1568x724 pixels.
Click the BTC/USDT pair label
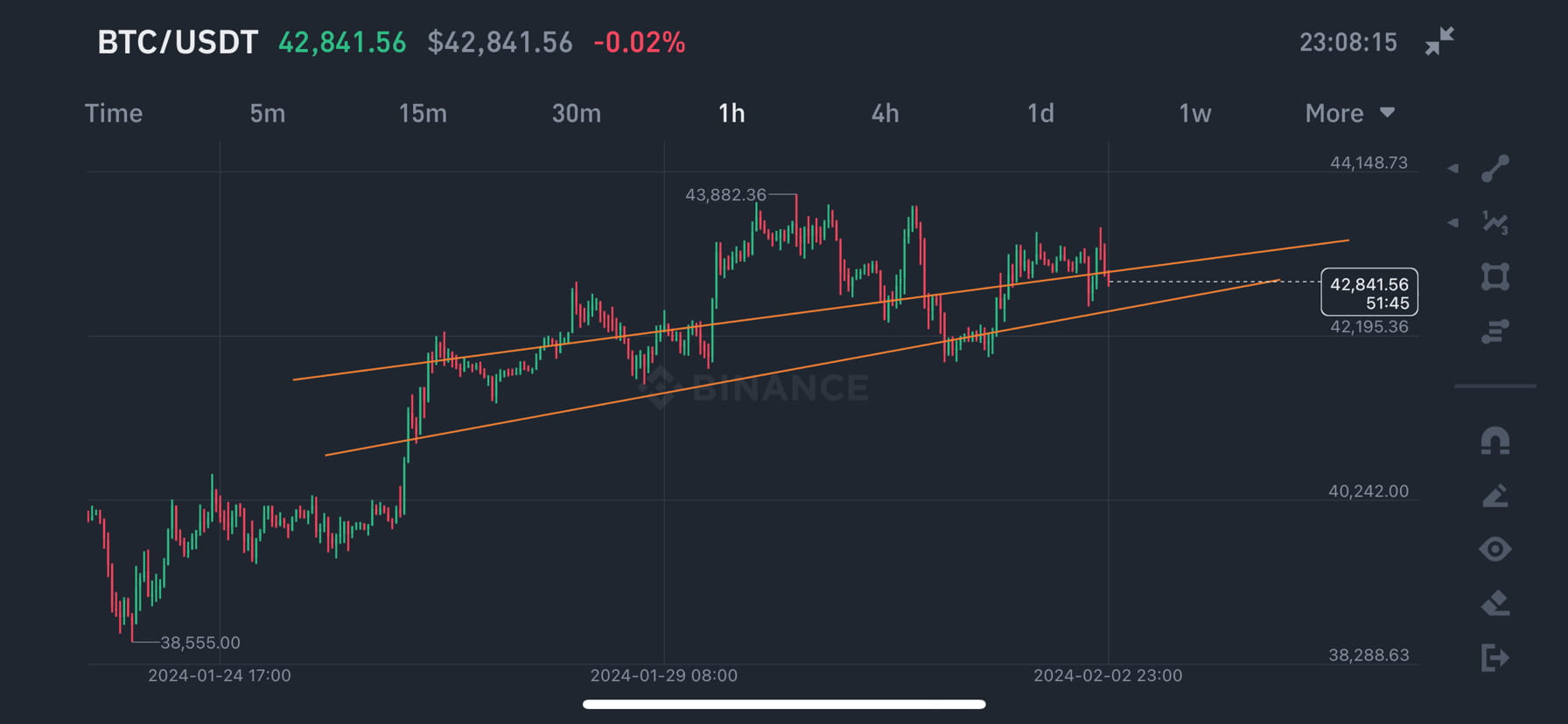click(x=176, y=42)
